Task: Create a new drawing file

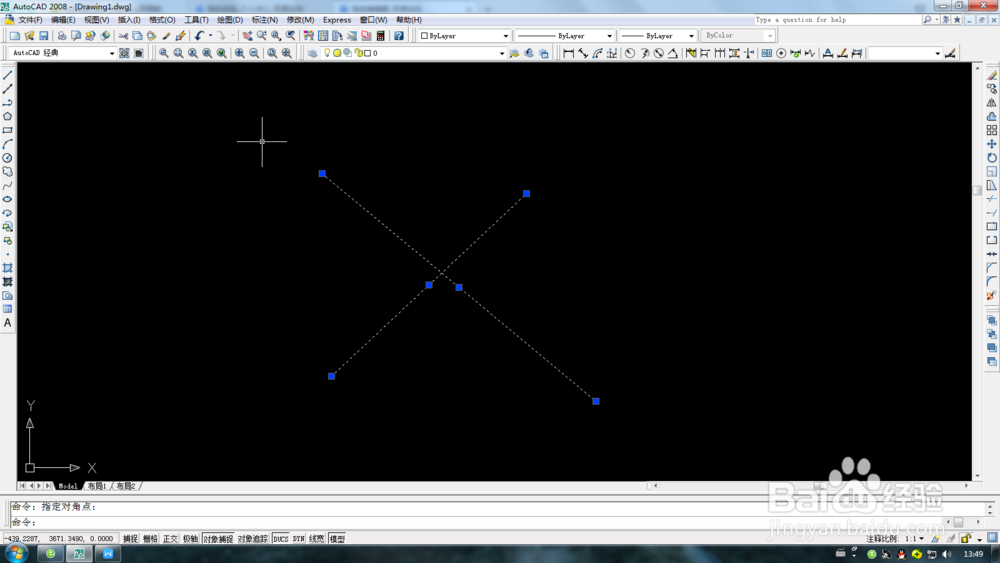Action: [15, 36]
